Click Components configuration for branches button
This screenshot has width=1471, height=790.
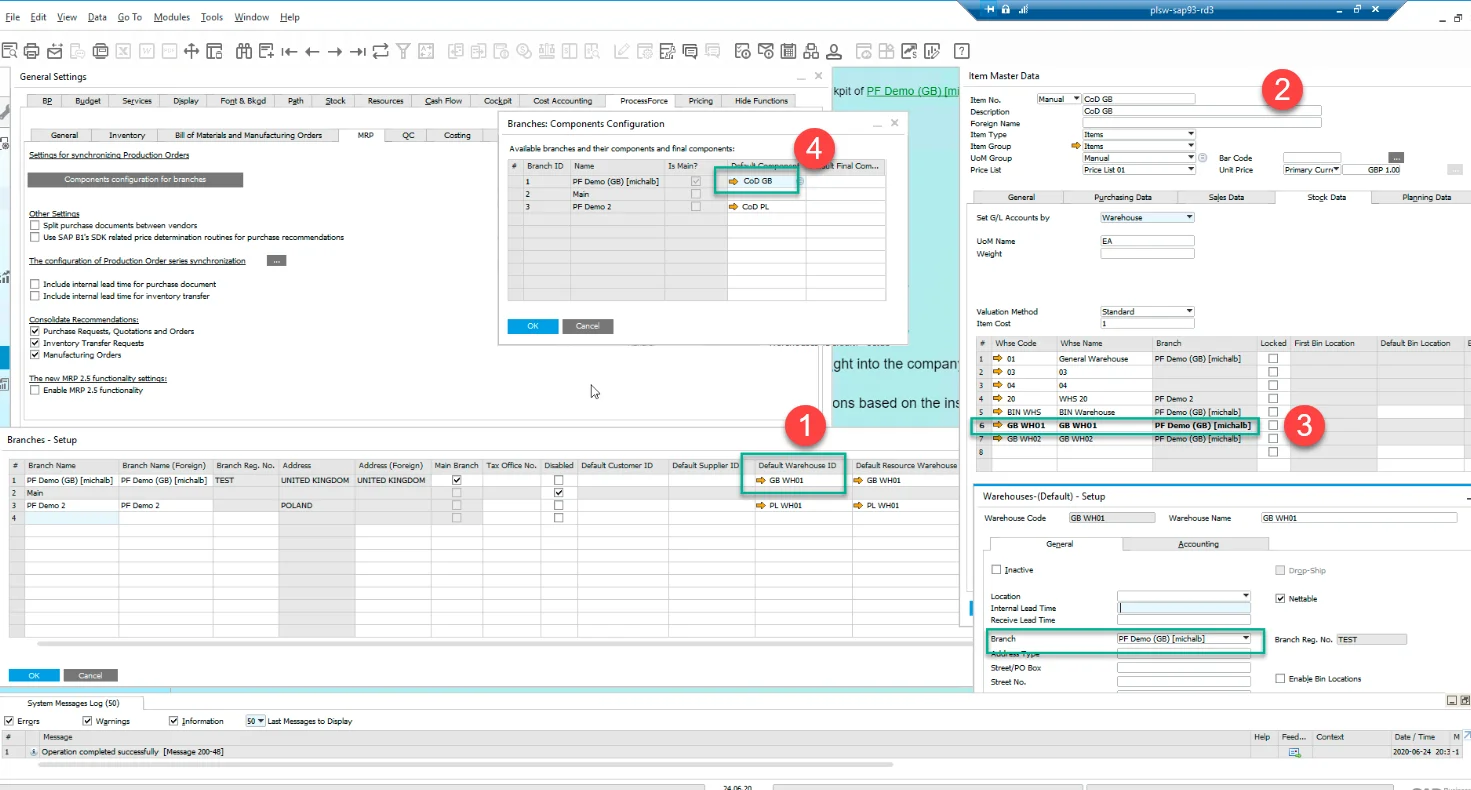[135, 180]
